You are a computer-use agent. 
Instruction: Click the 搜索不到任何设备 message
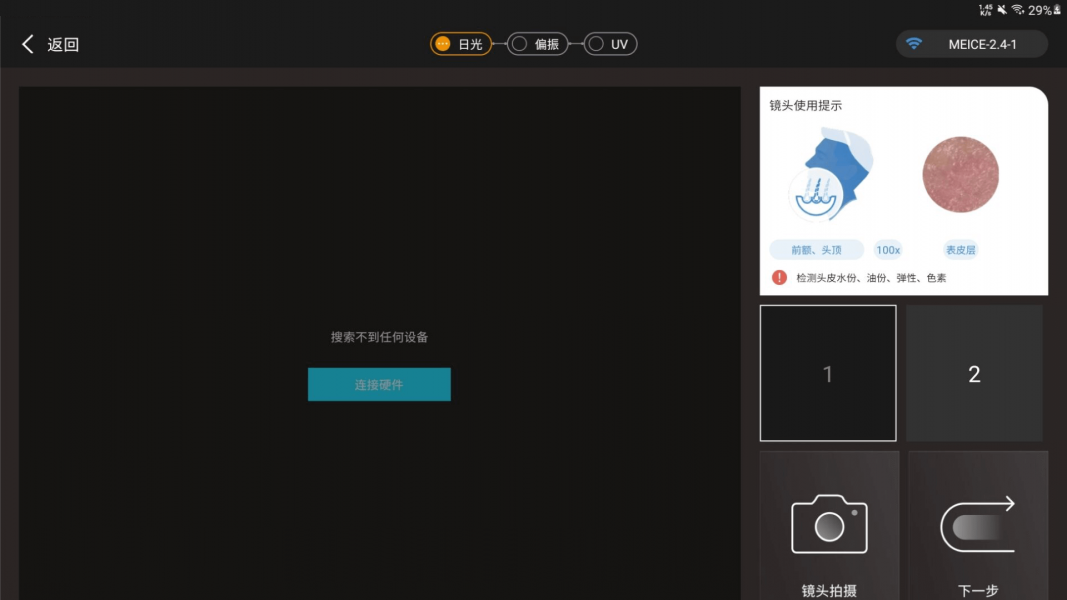point(379,337)
